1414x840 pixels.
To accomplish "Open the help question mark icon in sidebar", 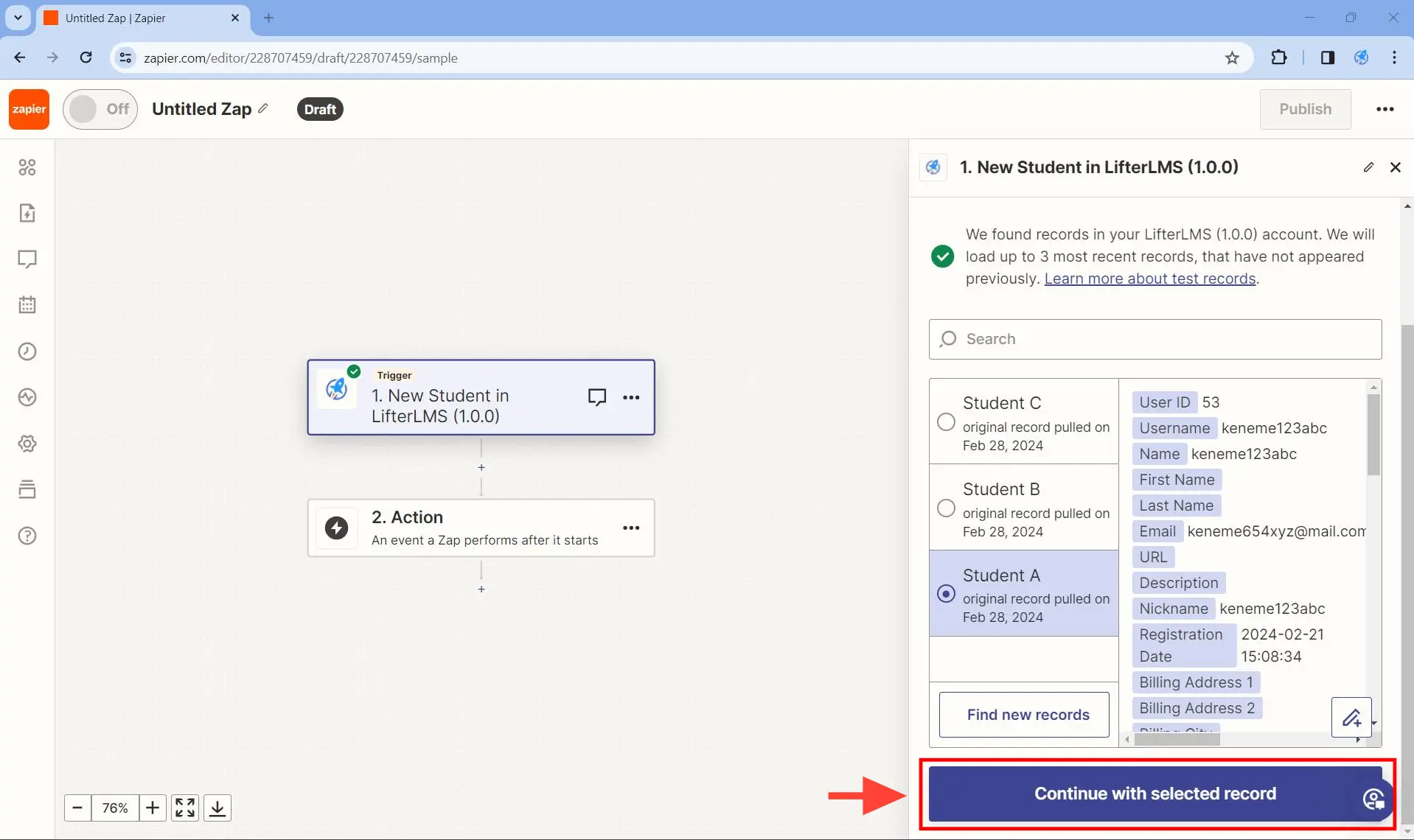I will 27,536.
